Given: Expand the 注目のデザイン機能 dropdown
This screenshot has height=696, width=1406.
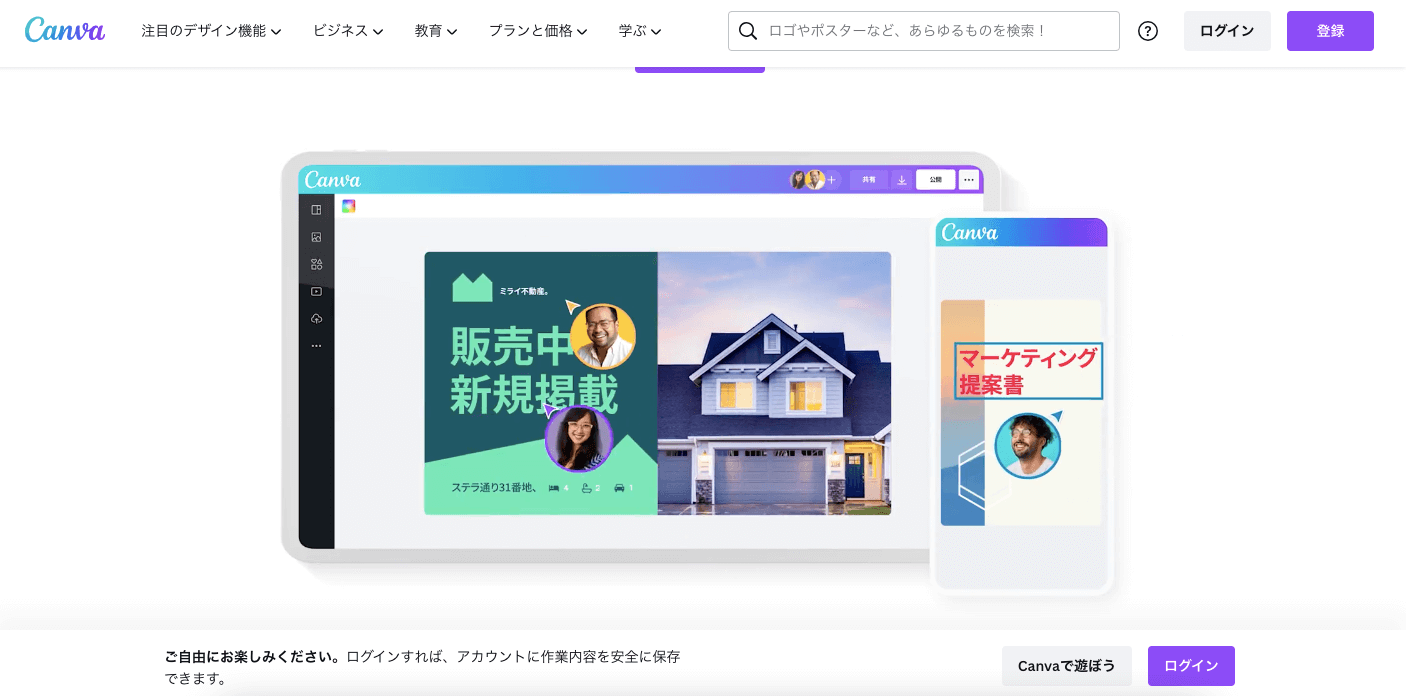Looking at the screenshot, I should 211,31.
